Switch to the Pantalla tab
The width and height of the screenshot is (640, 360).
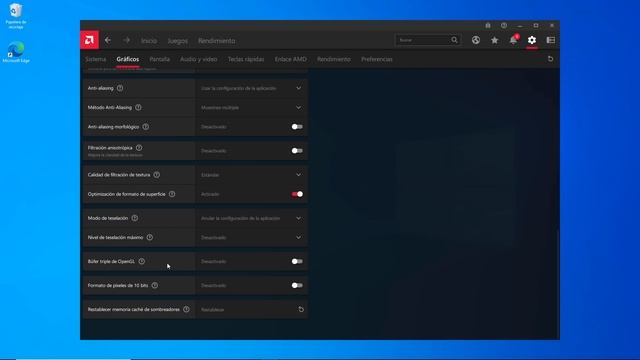tap(160, 59)
